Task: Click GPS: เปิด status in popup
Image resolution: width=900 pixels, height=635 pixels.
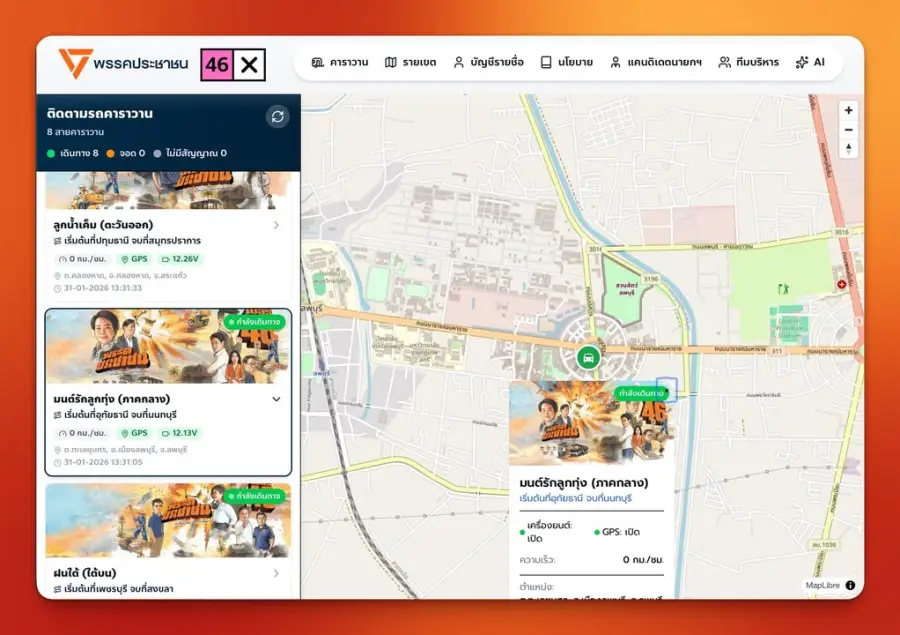Action: (616, 532)
